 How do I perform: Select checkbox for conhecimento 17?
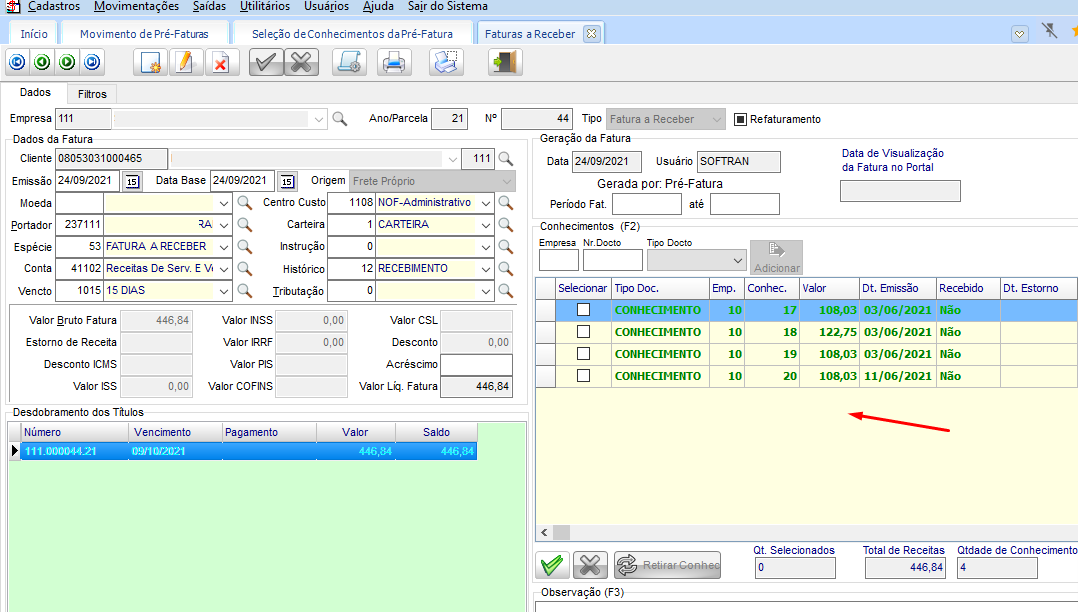[x=583, y=310]
